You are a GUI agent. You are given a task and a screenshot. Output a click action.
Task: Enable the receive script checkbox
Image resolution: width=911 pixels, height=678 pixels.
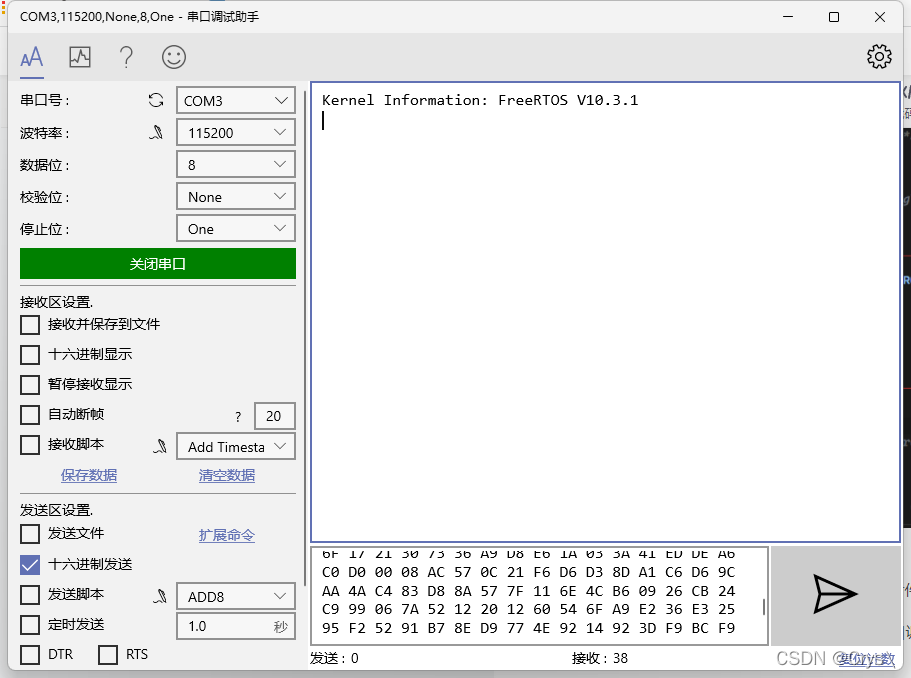[x=30, y=445]
